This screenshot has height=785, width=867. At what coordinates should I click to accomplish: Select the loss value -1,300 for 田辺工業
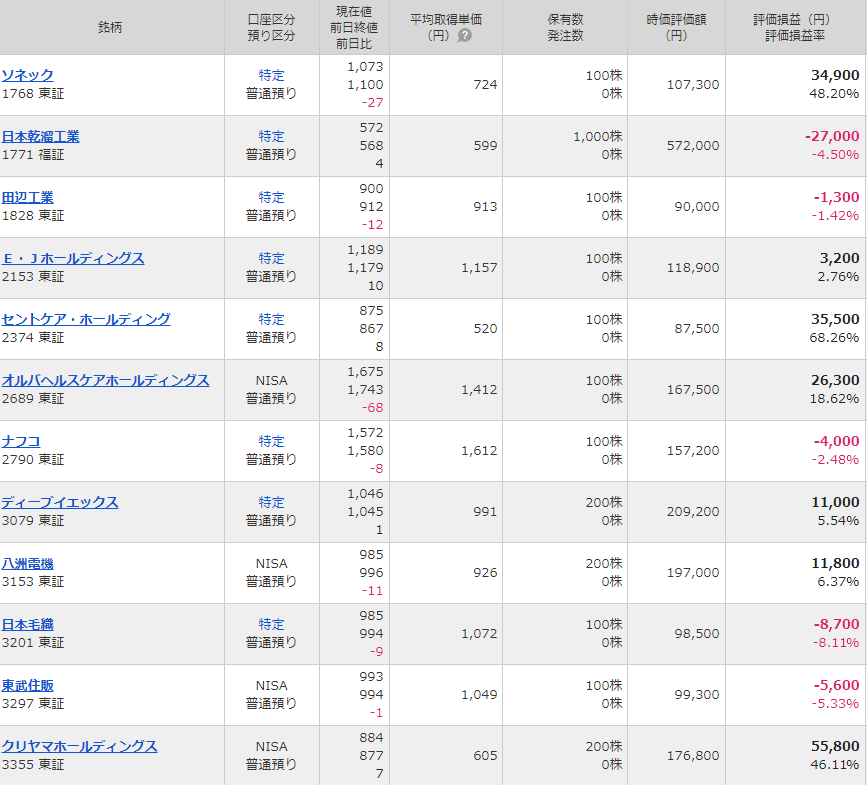coord(836,197)
